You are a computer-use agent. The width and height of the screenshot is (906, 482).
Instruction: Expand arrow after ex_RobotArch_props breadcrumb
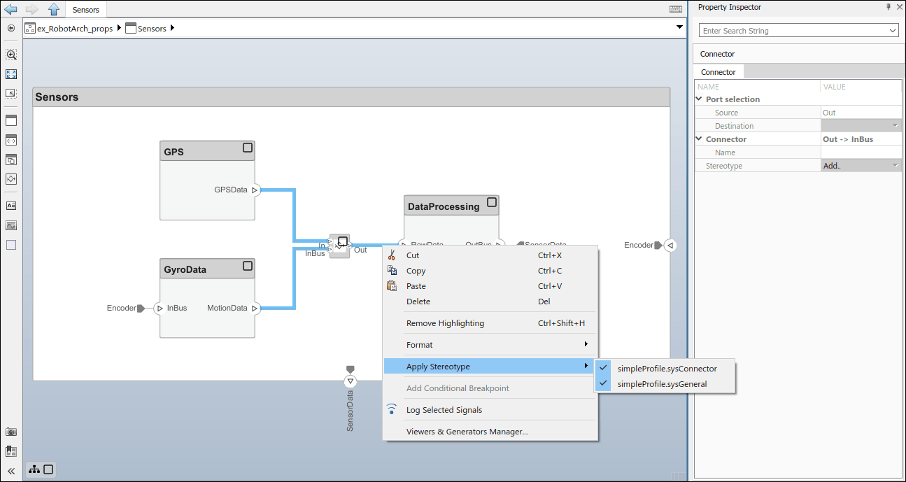[119, 28]
